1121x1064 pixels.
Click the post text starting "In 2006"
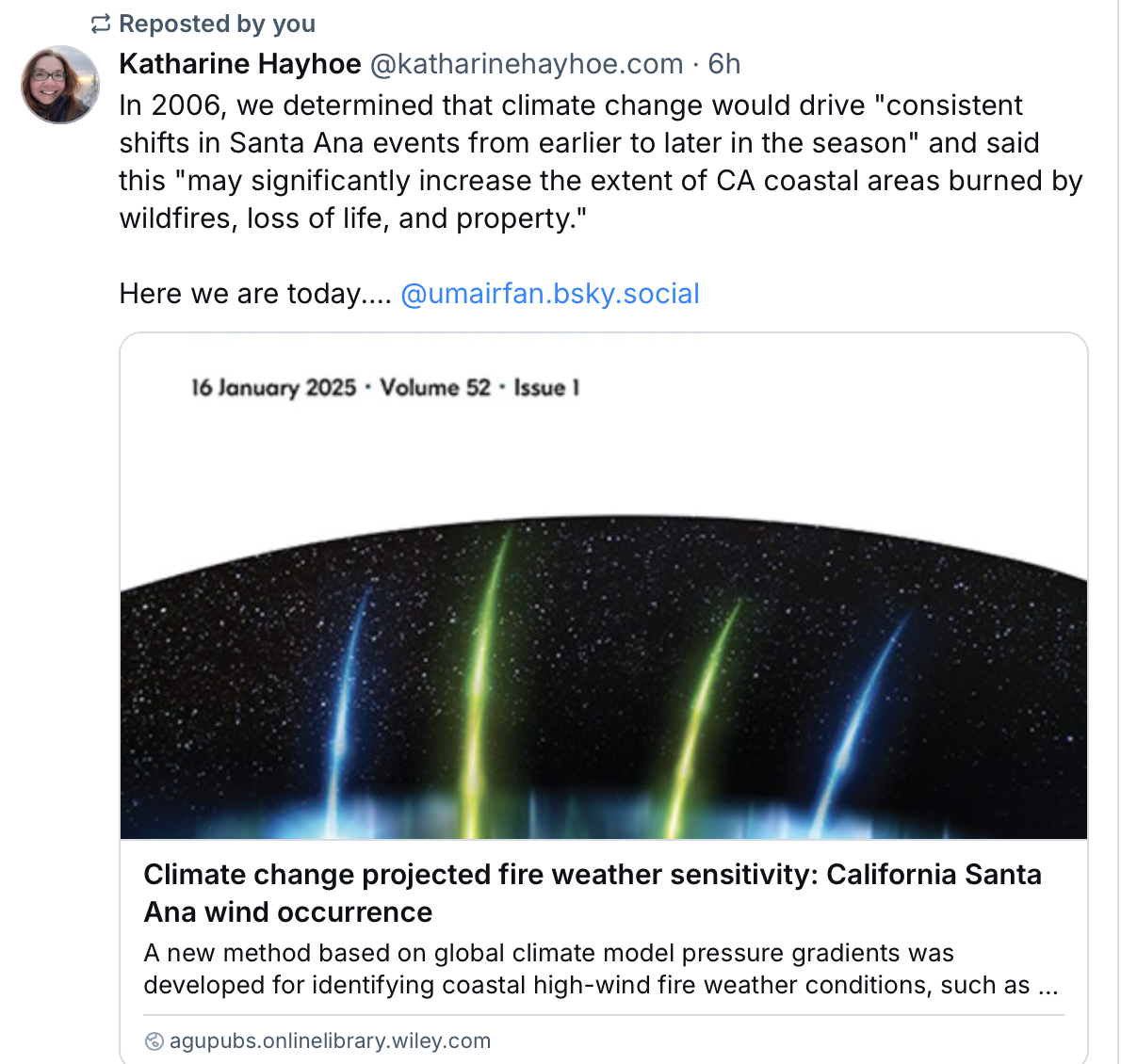(x=570, y=105)
